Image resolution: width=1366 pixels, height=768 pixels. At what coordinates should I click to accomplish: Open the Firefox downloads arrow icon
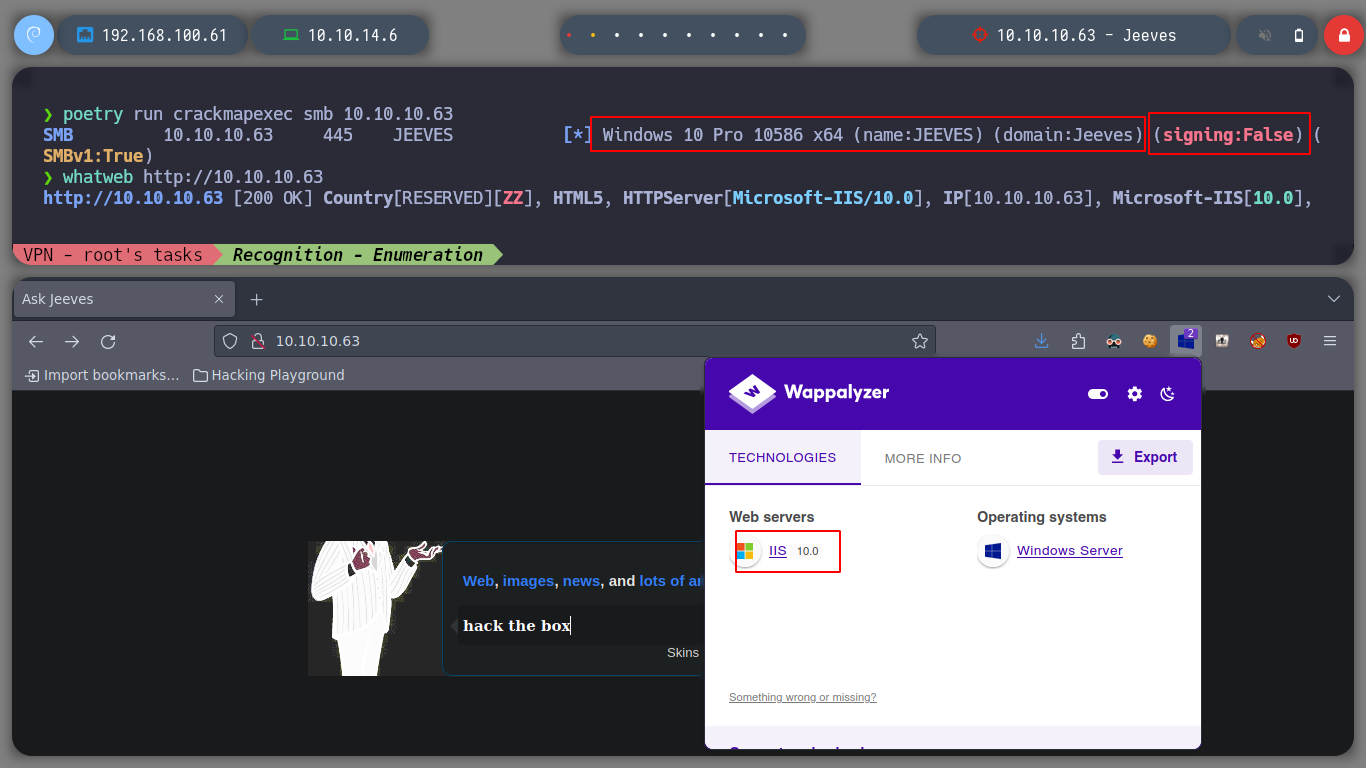pyautogui.click(x=1041, y=341)
